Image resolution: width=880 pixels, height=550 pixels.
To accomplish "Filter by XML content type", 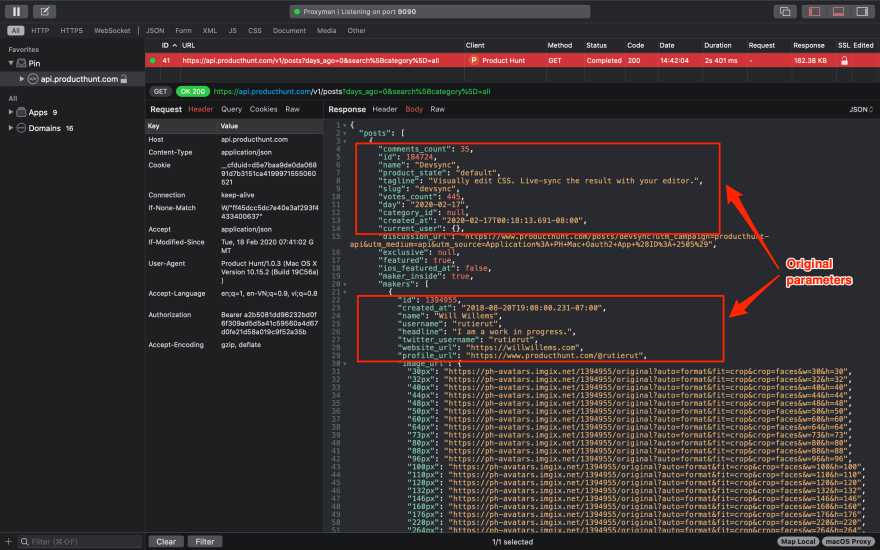I will [x=210, y=31].
